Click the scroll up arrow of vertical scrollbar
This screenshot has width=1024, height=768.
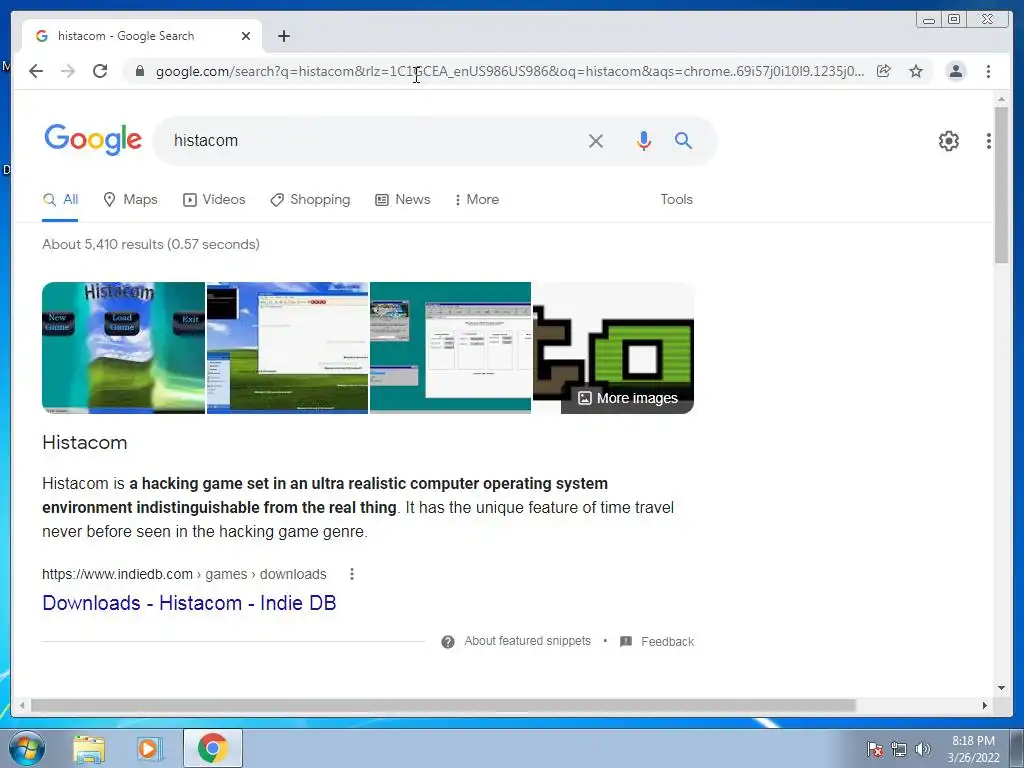(1001, 99)
